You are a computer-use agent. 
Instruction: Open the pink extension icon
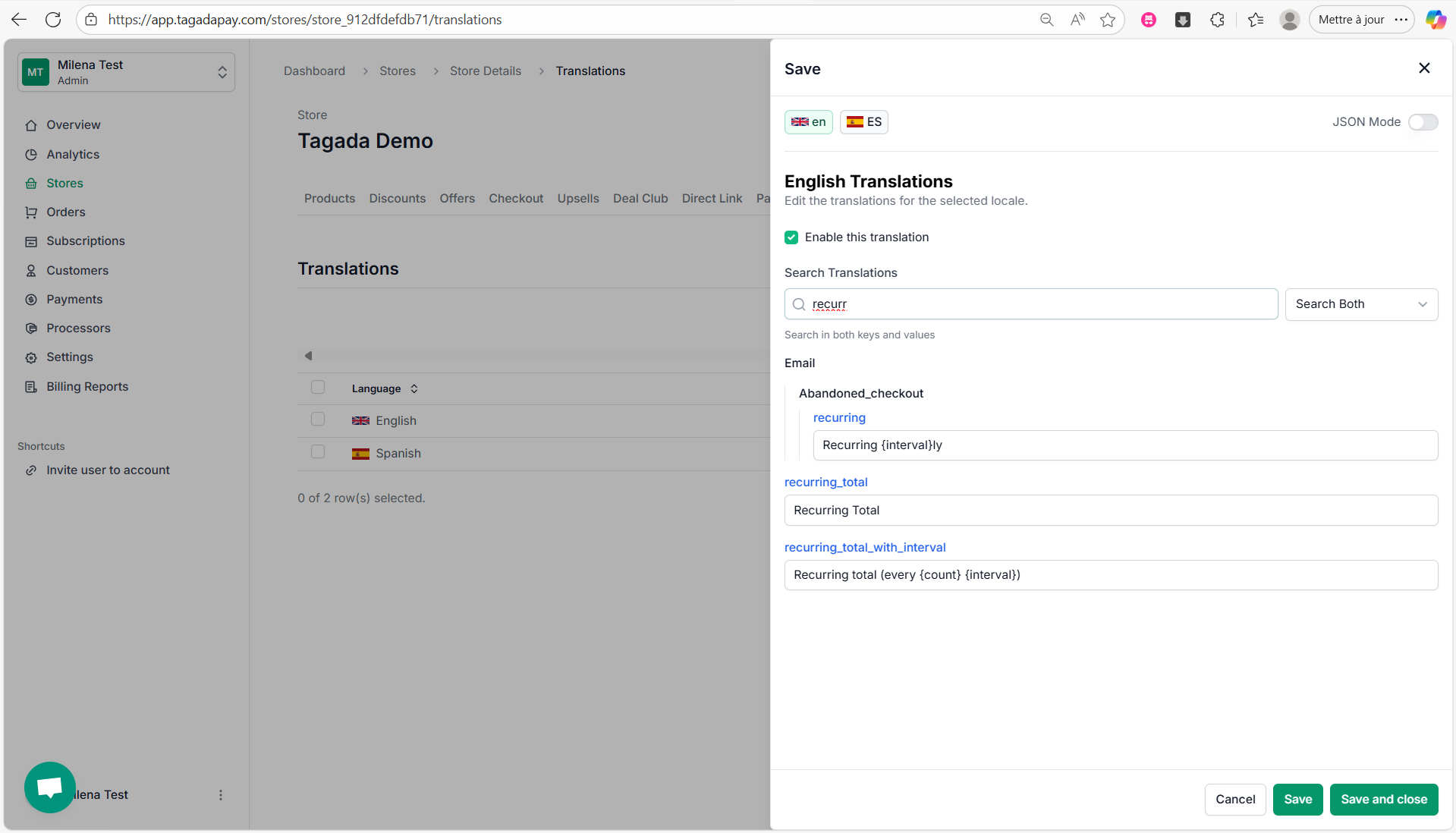click(1149, 20)
